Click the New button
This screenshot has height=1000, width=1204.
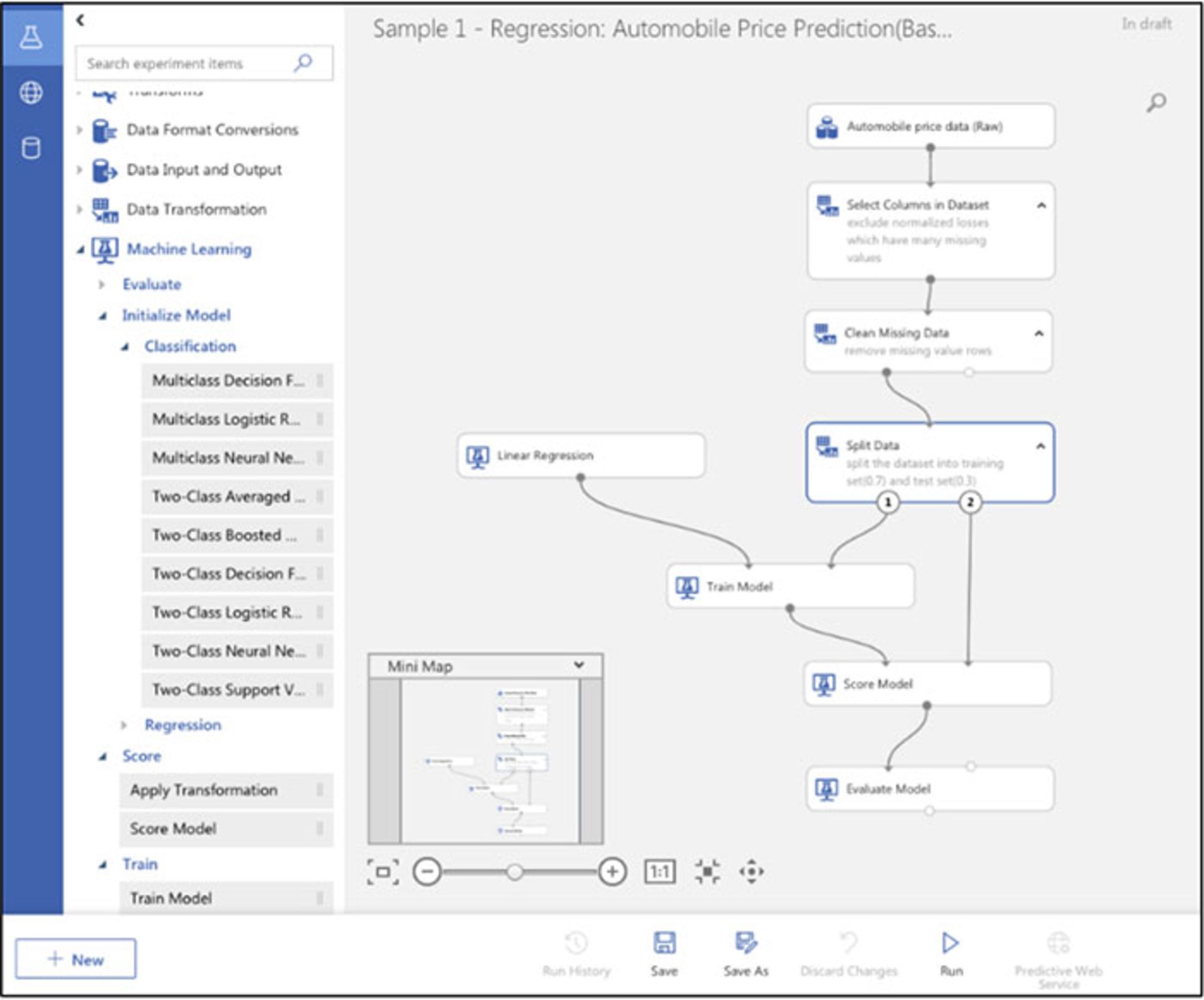75,959
